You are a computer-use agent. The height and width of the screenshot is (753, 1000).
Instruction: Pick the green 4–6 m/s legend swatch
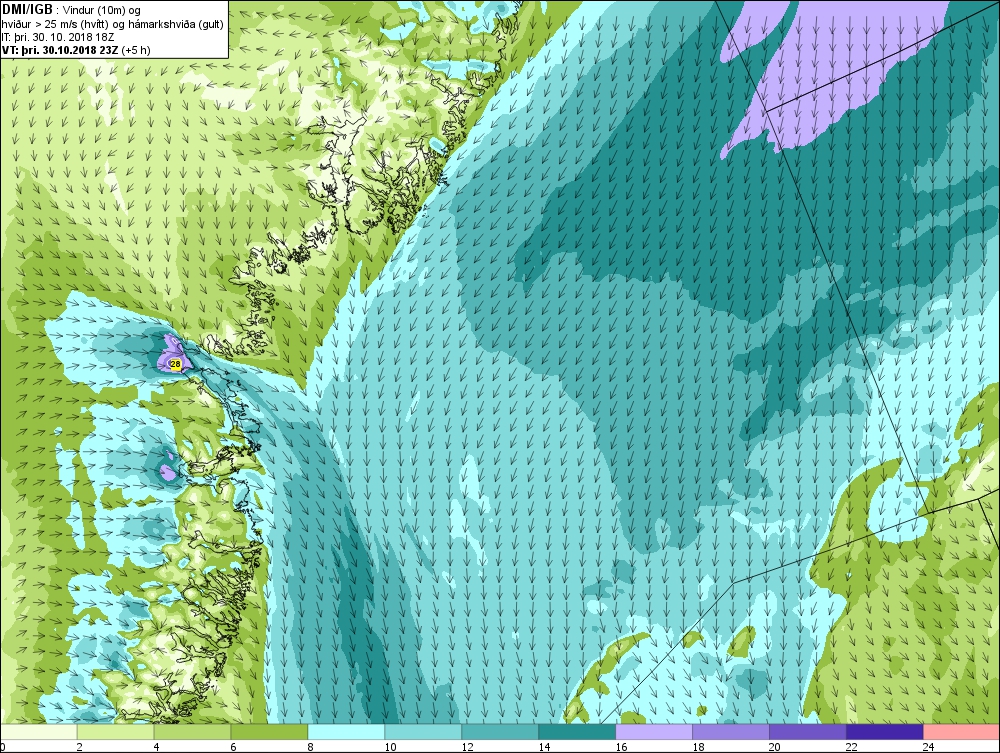(x=192, y=731)
